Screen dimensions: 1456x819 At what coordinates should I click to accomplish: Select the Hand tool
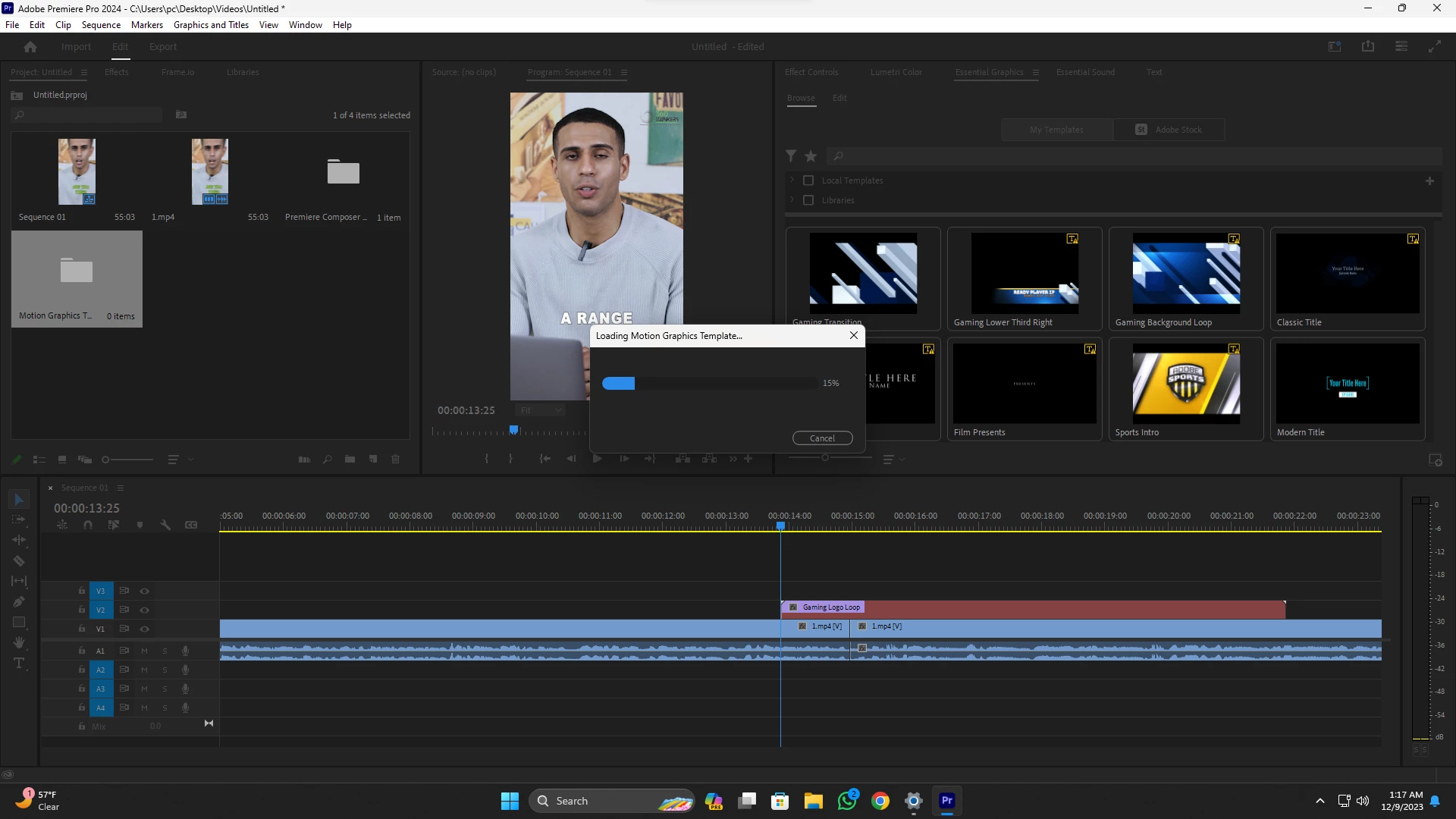point(19,643)
